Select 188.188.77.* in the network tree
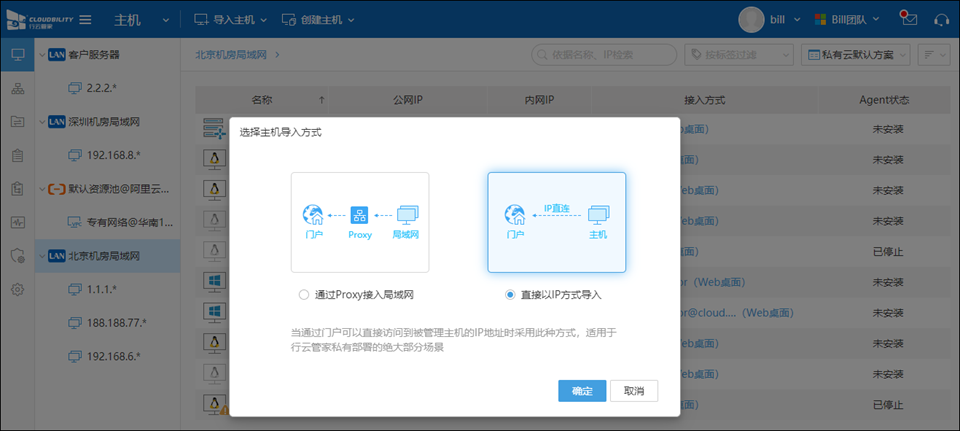The width and height of the screenshot is (960, 431). coord(118,322)
